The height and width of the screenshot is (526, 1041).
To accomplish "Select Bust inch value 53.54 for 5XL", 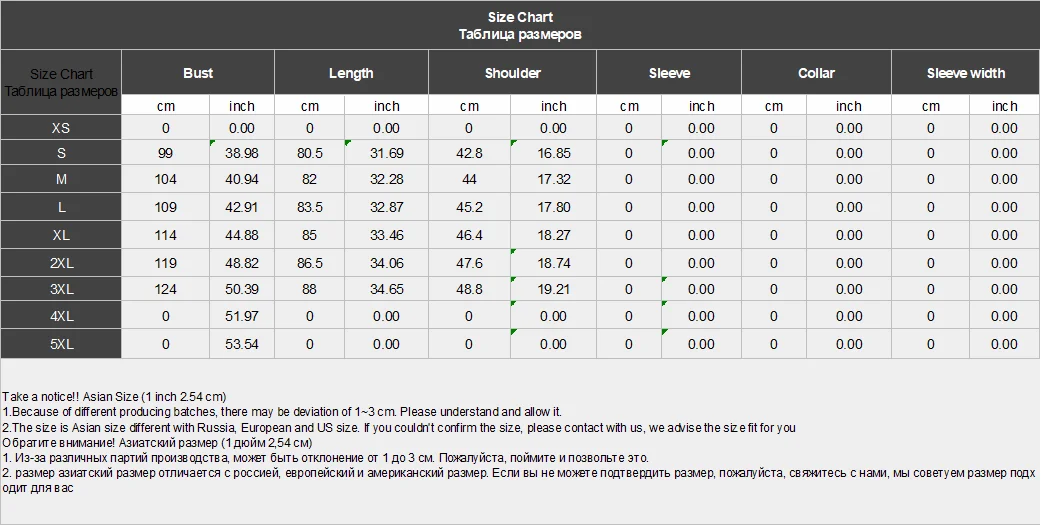I will coord(242,344).
